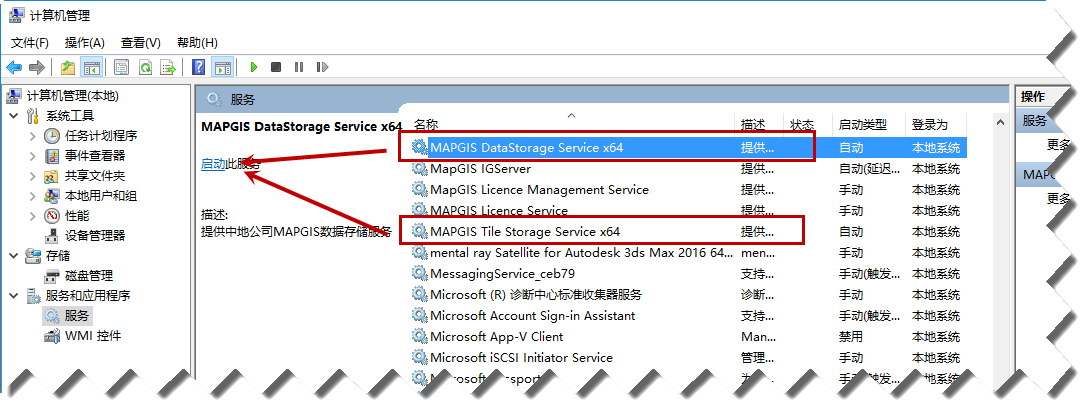This screenshot has width=1086, height=409.
Task: Select the MapGIS IGServer service row
Action: click(x=688, y=168)
